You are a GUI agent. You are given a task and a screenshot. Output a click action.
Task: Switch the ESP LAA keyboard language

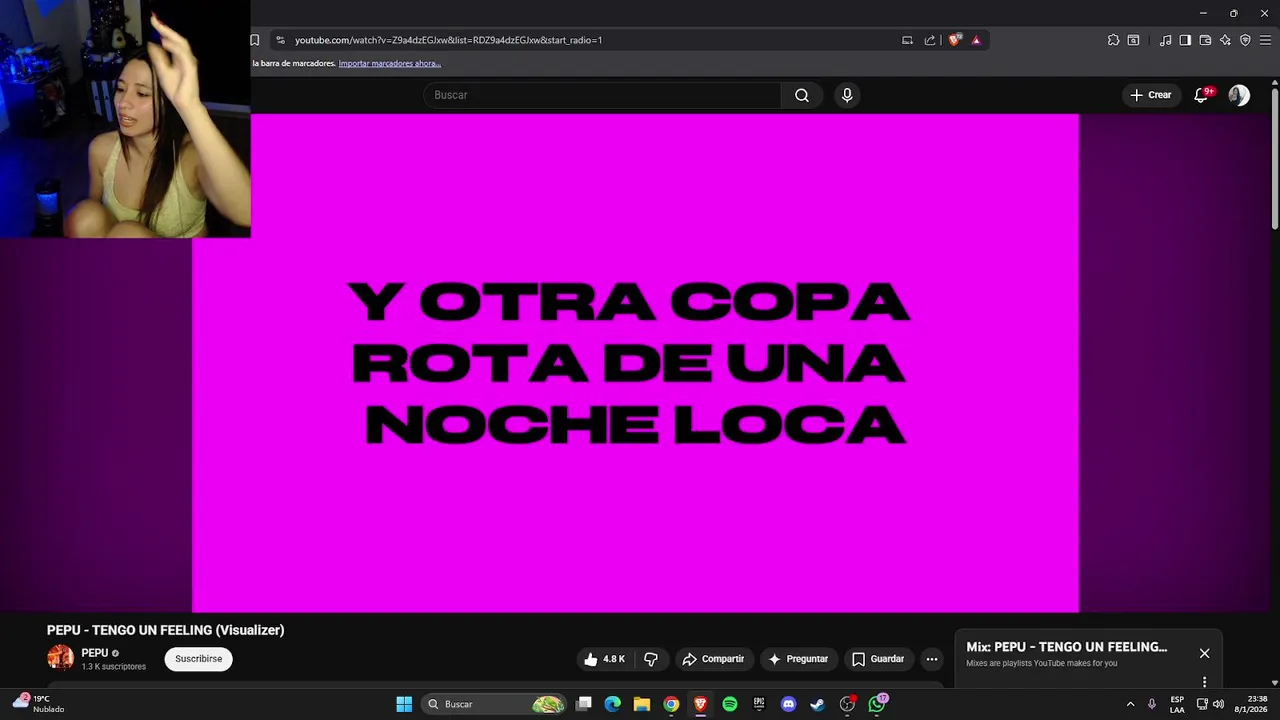click(1177, 704)
